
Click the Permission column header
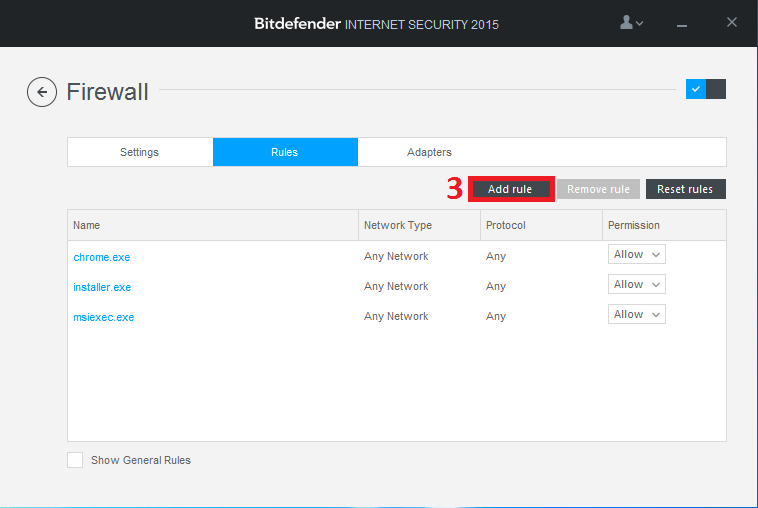[664, 225]
